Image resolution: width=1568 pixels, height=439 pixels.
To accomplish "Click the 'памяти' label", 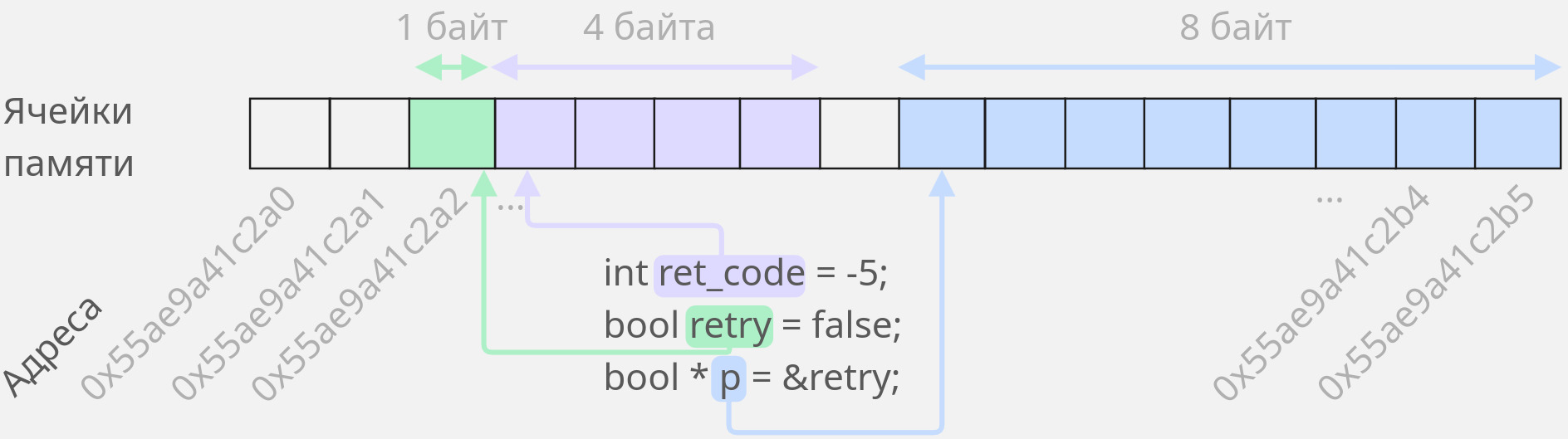I will [69, 163].
